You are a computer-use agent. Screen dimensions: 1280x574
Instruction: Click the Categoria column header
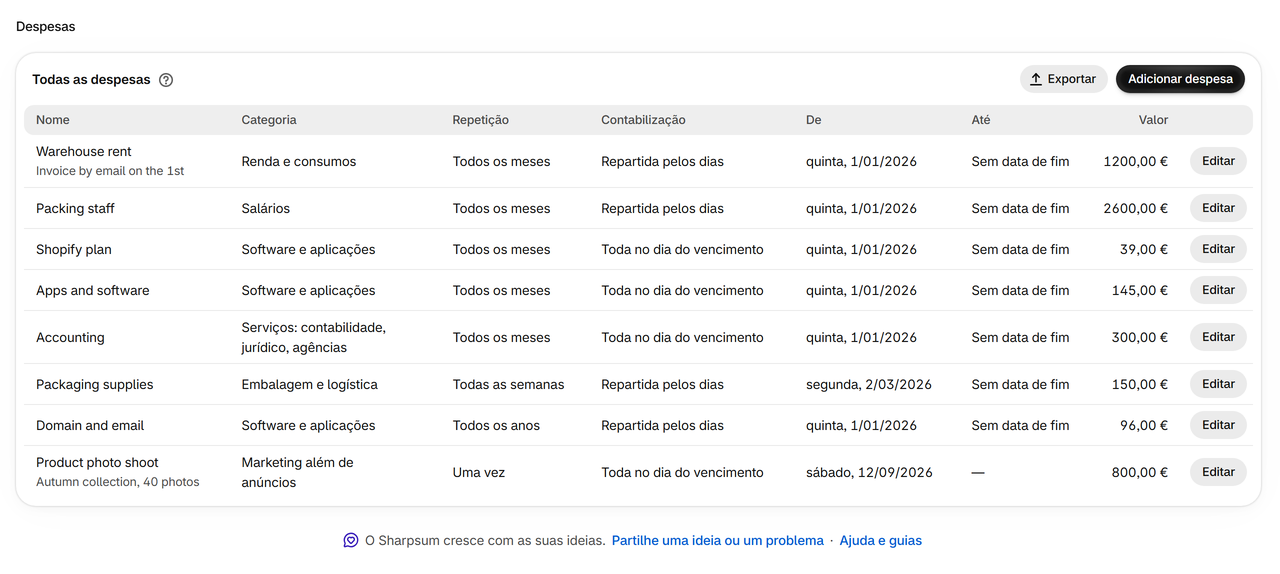pos(269,120)
